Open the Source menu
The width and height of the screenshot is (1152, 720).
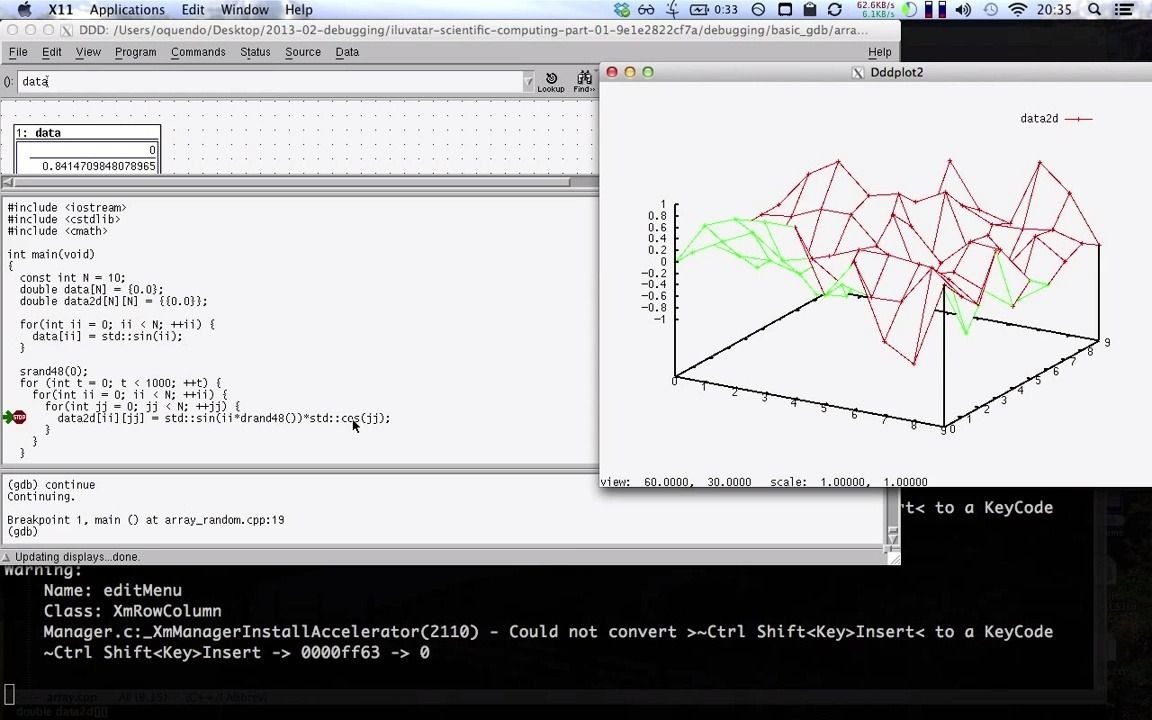[302, 52]
